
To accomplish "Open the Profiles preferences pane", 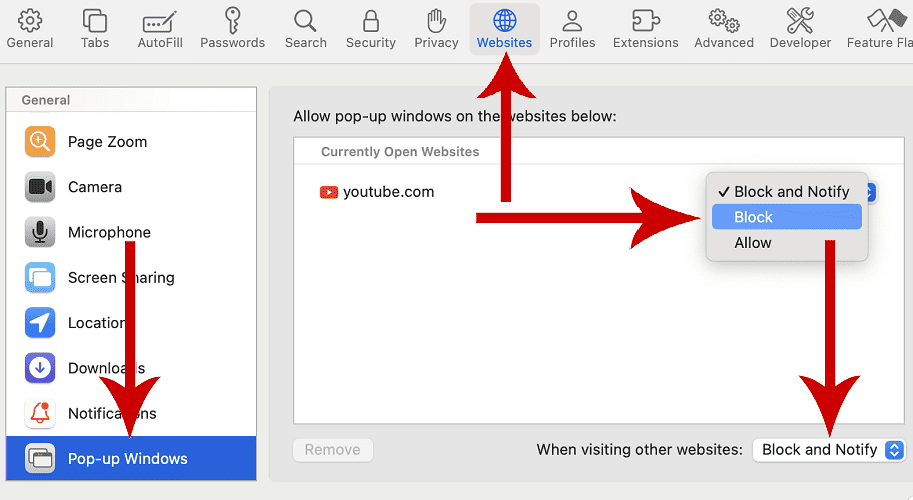I will tap(572, 28).
